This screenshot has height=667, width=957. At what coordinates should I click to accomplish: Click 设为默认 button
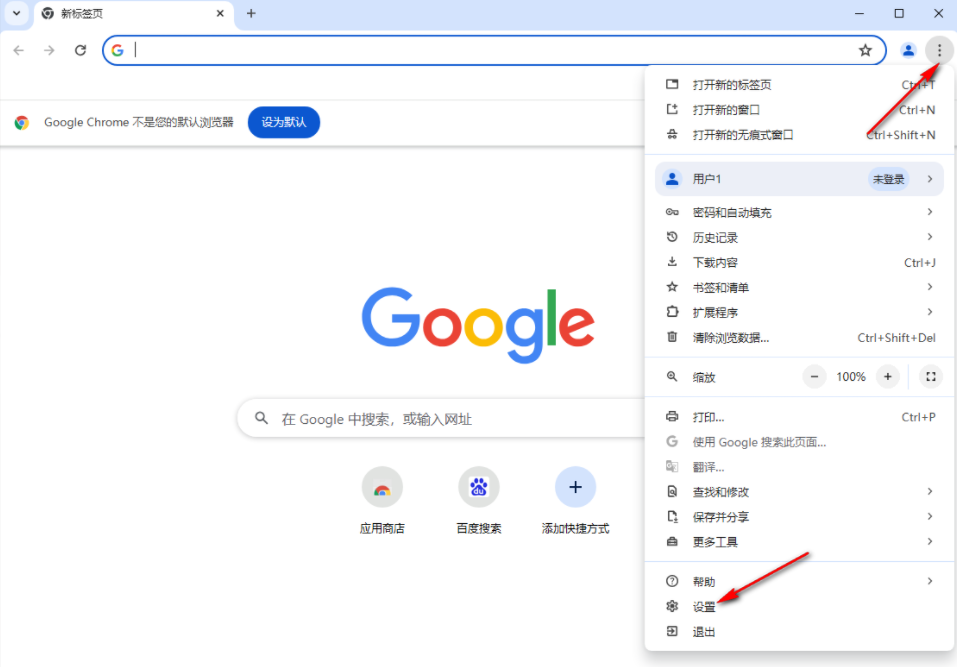point(284,122)
